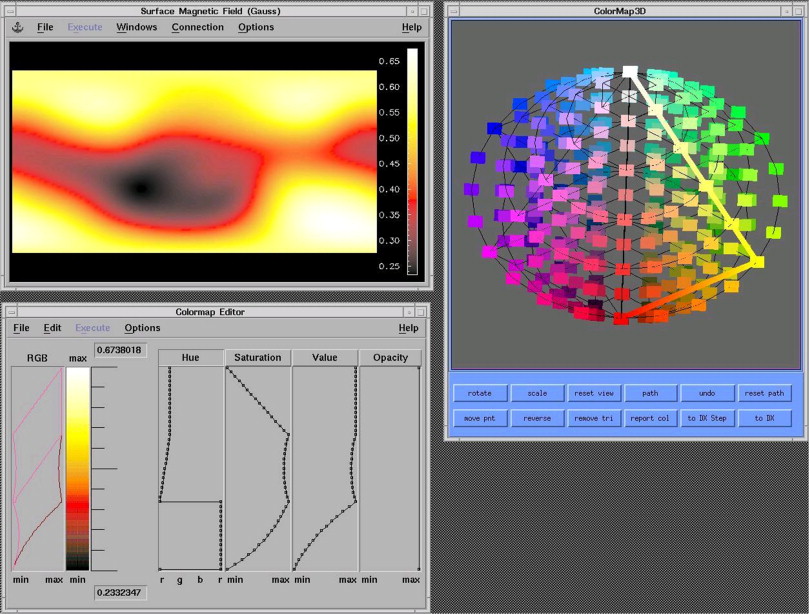Click the scale button in ColorMap3D
The height and width of the screenshot is (614, 809).
537,393
